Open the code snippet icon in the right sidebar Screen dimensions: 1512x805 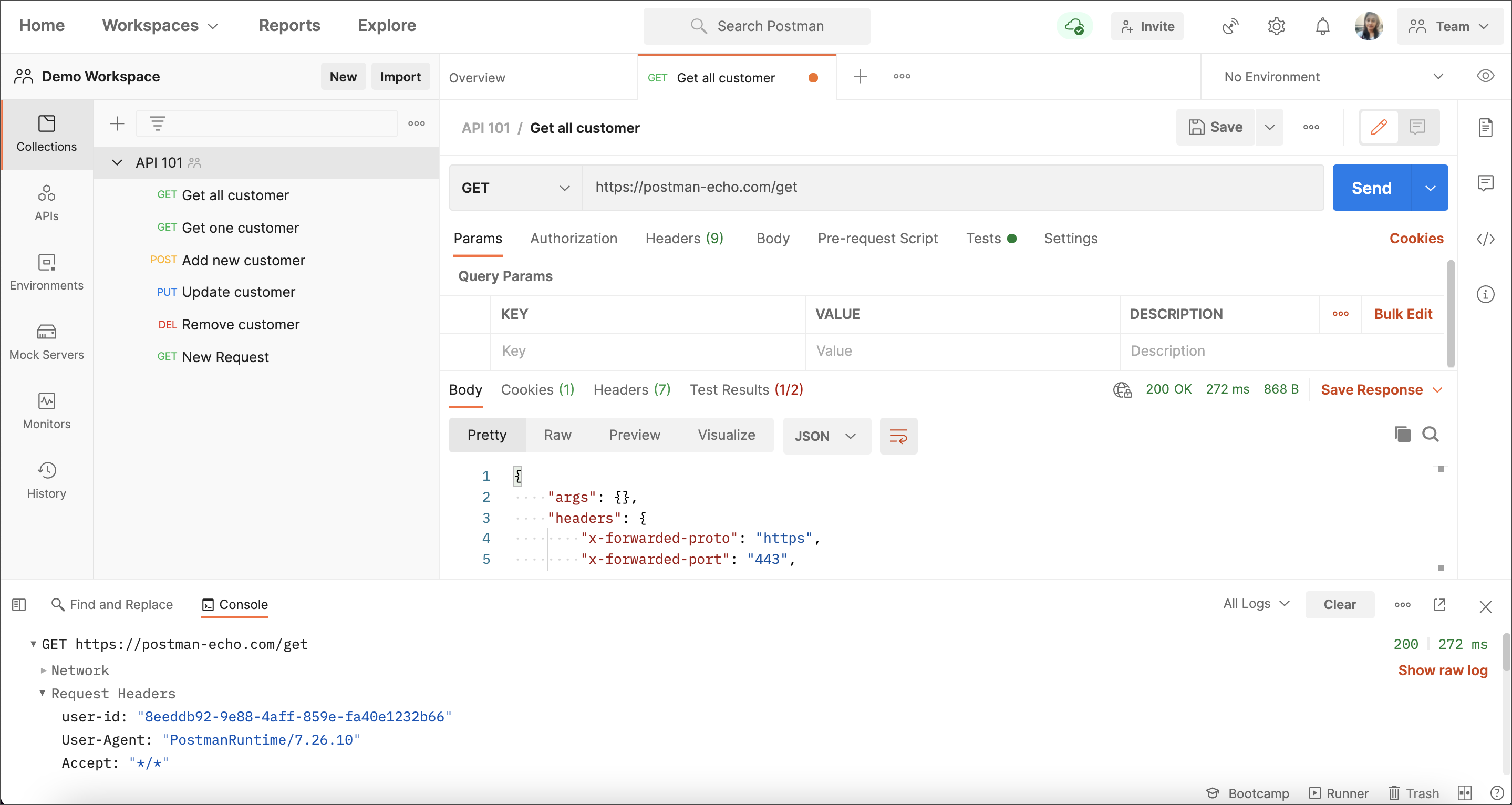point(1485,239)
